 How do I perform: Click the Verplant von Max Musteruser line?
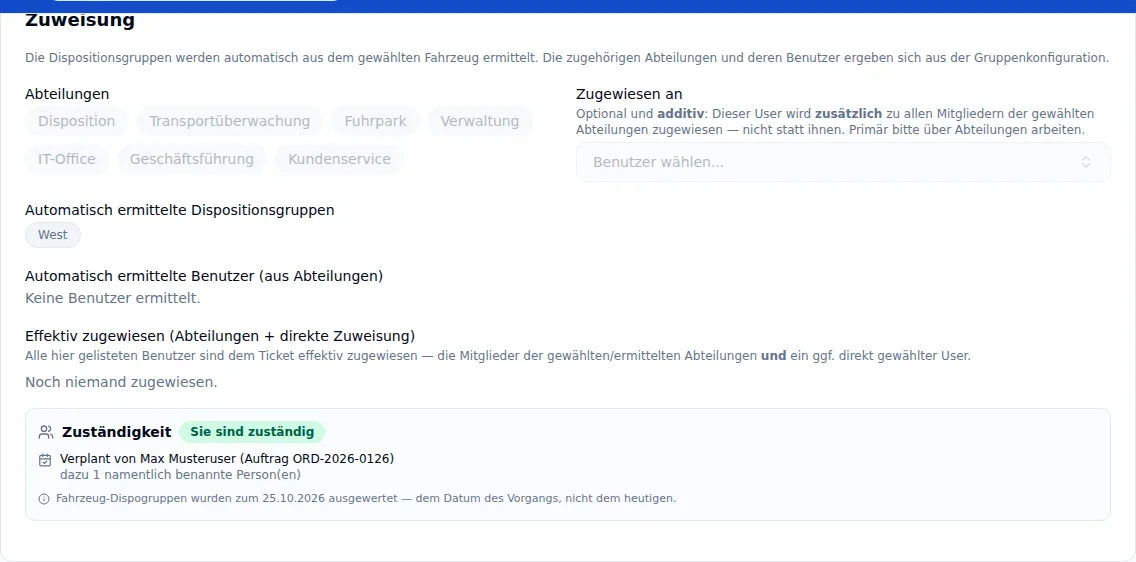(227, 458)
